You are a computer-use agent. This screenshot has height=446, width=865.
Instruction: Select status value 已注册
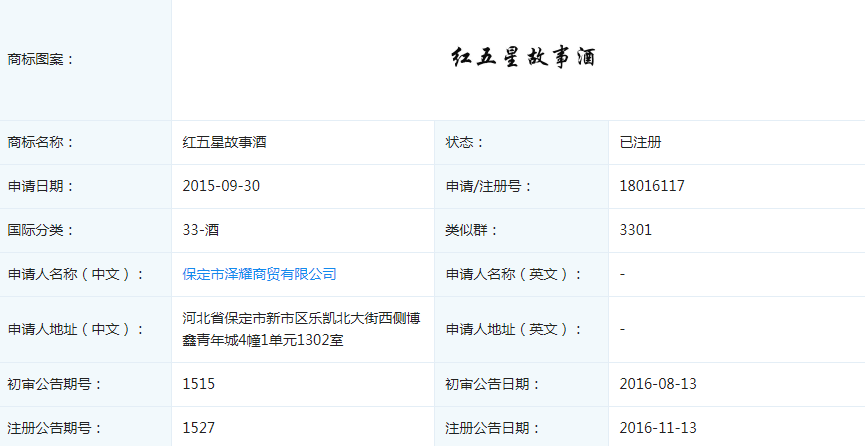click(640, 142)
